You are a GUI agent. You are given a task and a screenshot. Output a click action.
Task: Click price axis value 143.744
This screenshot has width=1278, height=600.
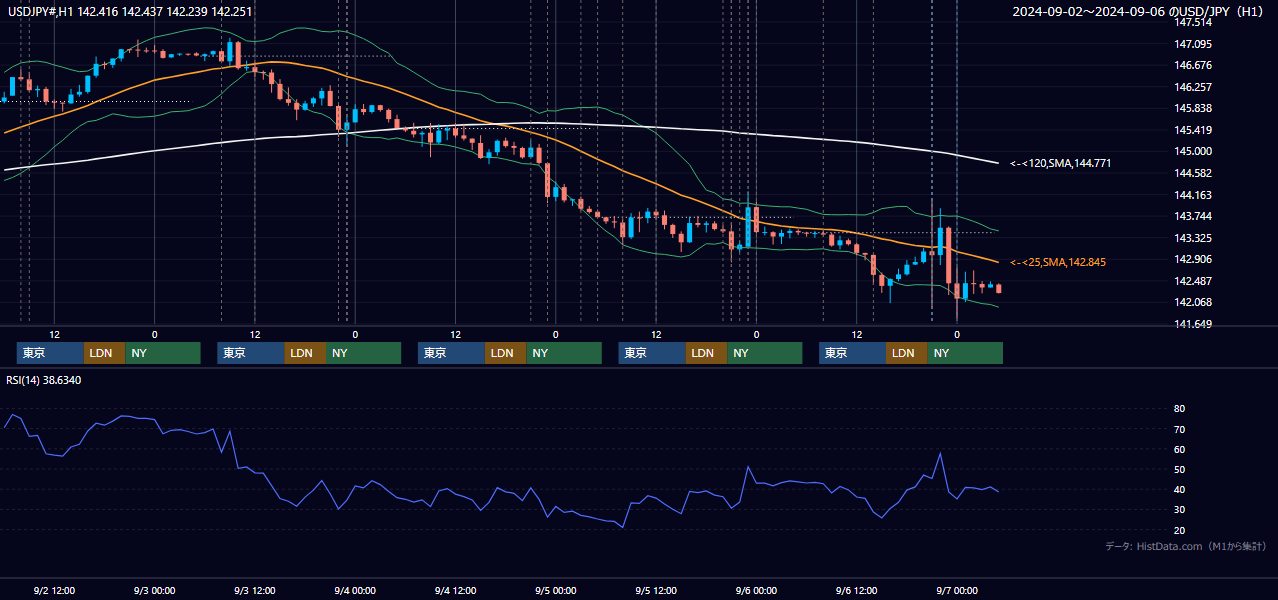coord(1193,216)
